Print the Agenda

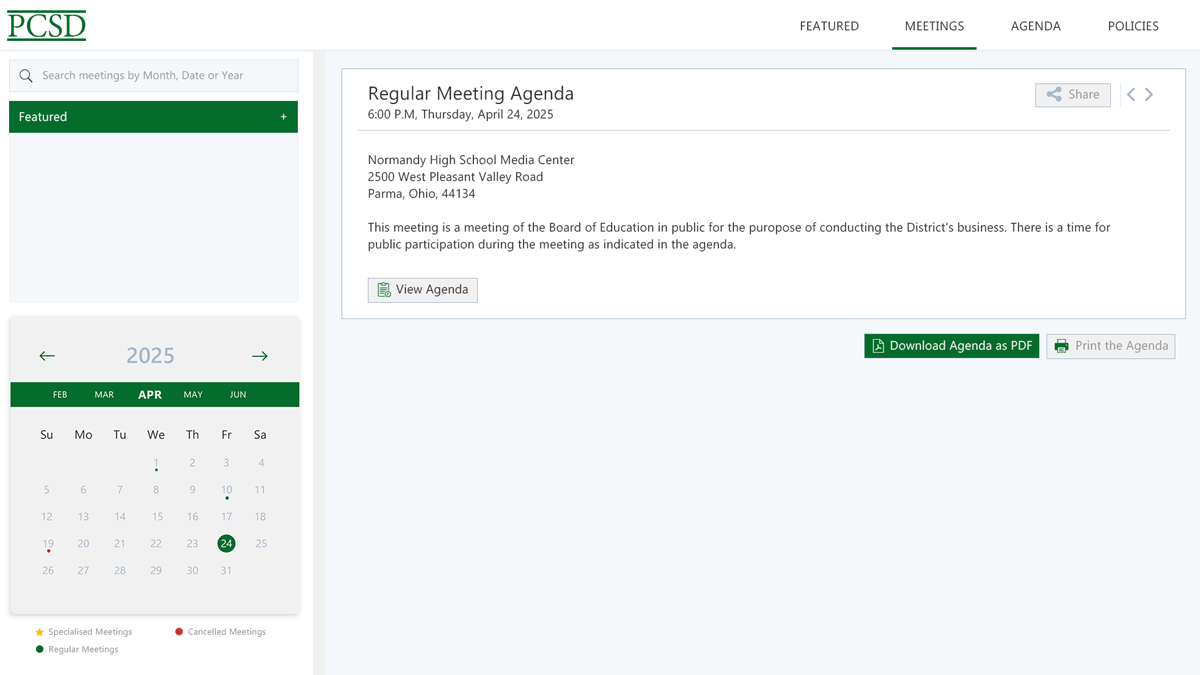1110,346
